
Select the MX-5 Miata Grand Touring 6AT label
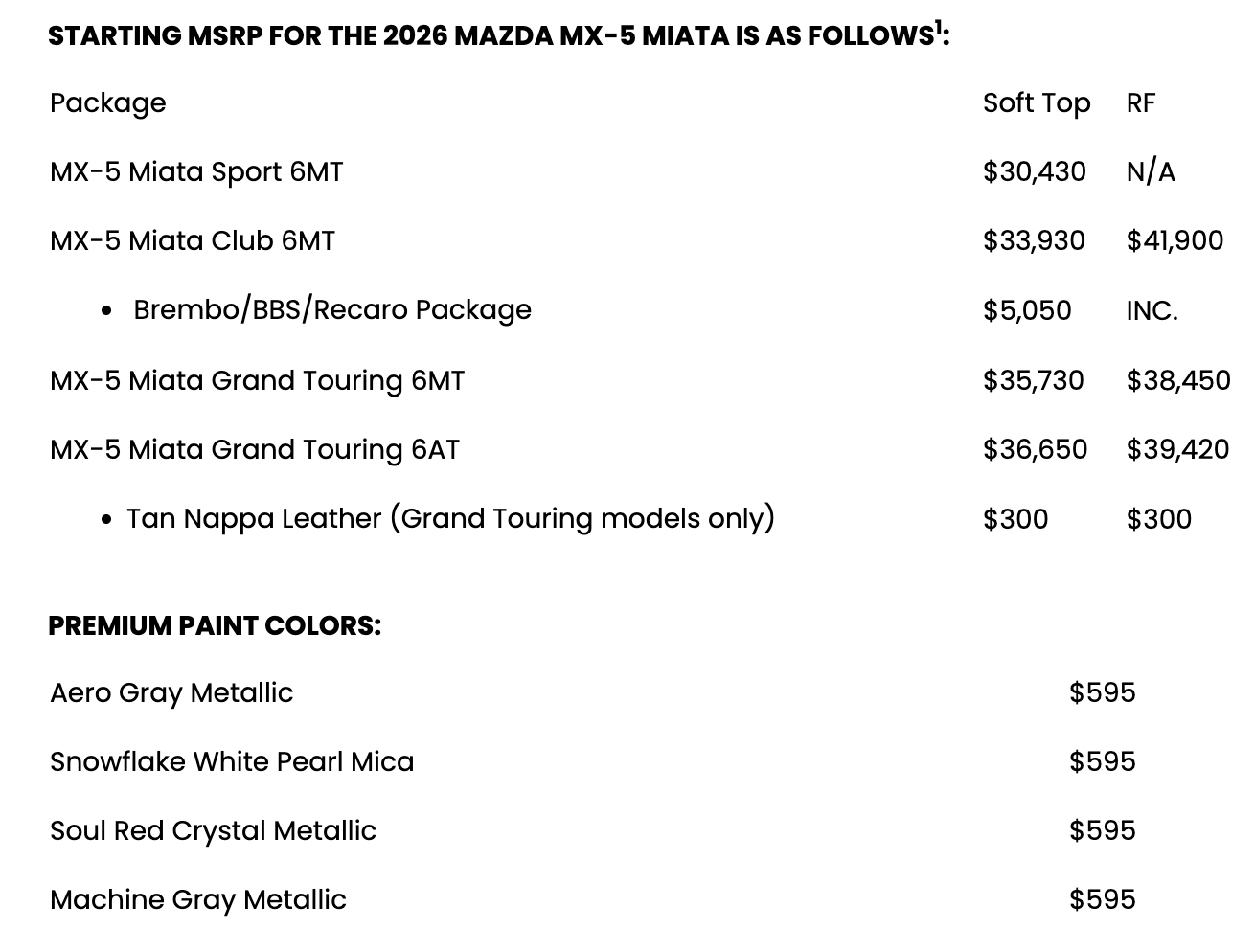pyautogui.click(x=255, y=449)
